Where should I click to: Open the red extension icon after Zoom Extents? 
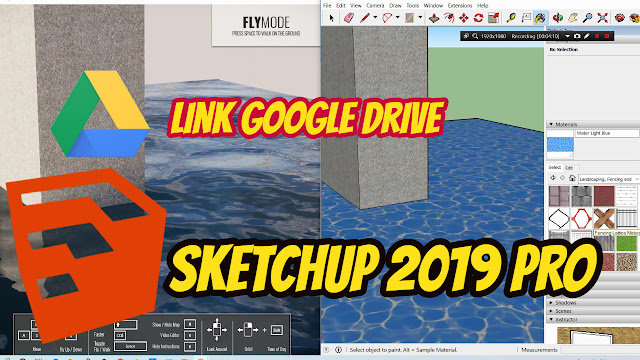[620, 18]
